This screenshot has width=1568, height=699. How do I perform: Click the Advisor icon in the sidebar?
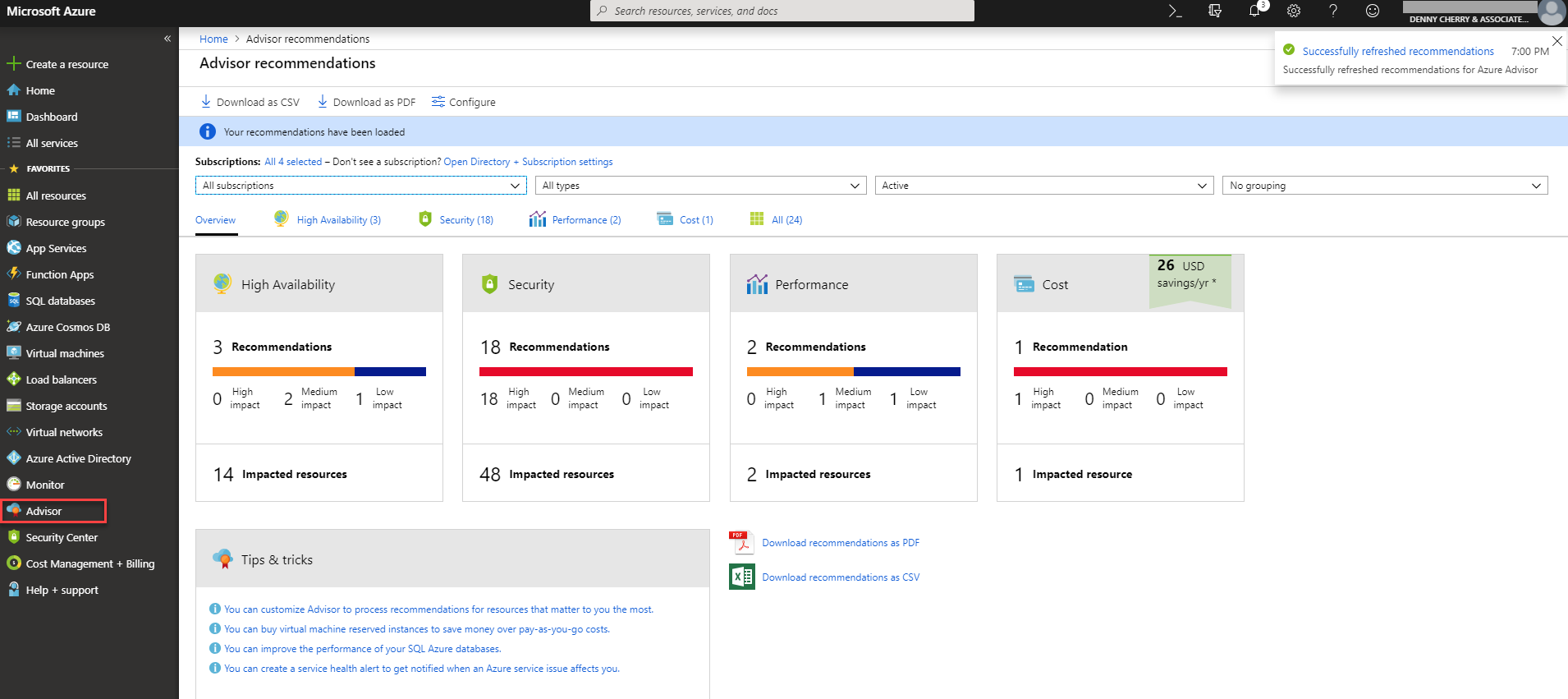tap(14, 511)
